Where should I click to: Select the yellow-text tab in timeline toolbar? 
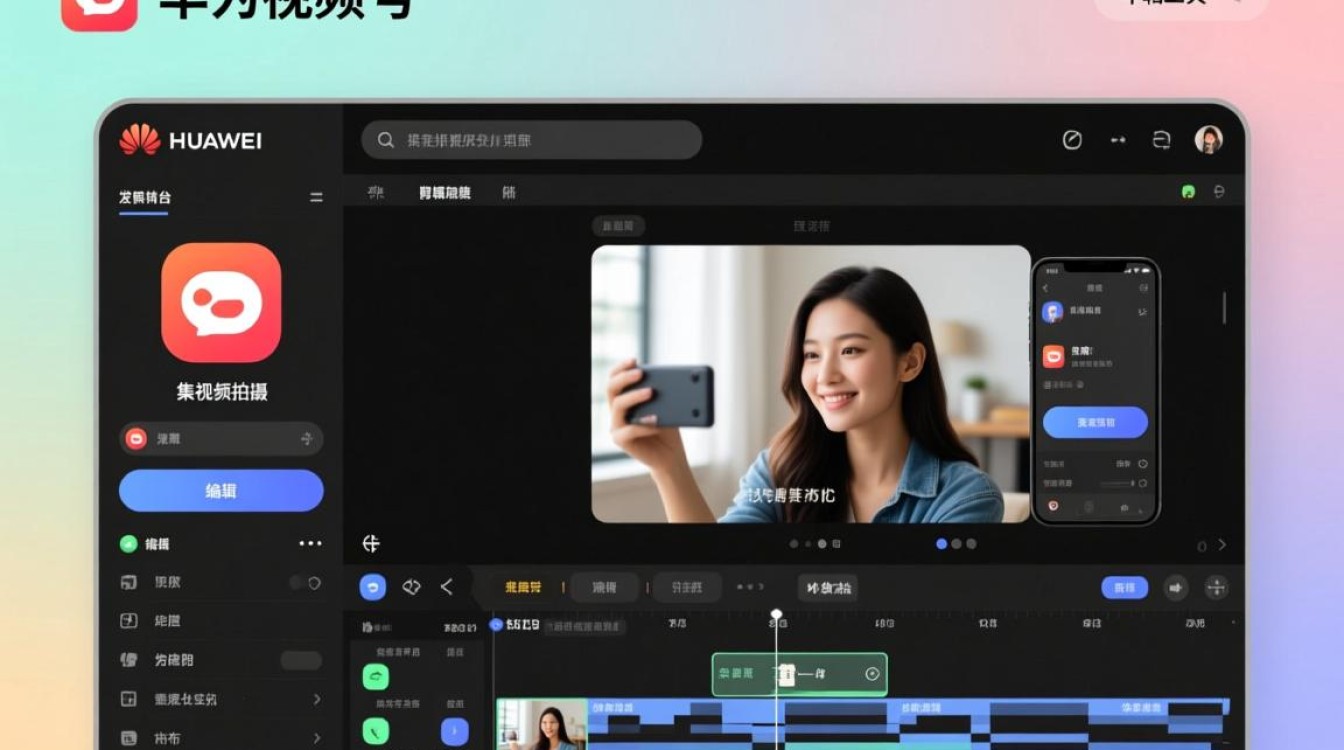coord(523,587)
